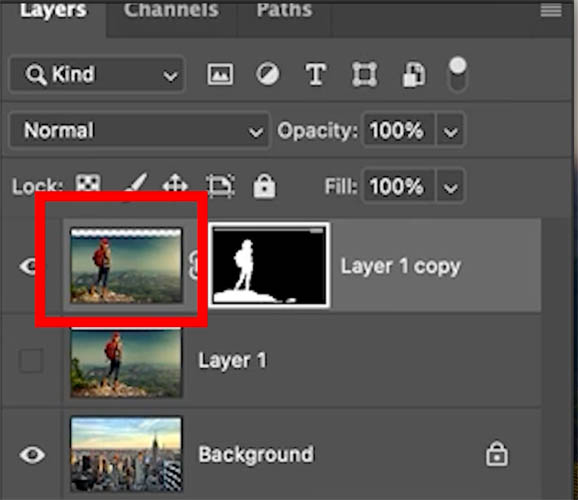Filter layers by pixel image icon
Image resolution: width=578 pixels, height=500 pixels.
tap(220, 74)
